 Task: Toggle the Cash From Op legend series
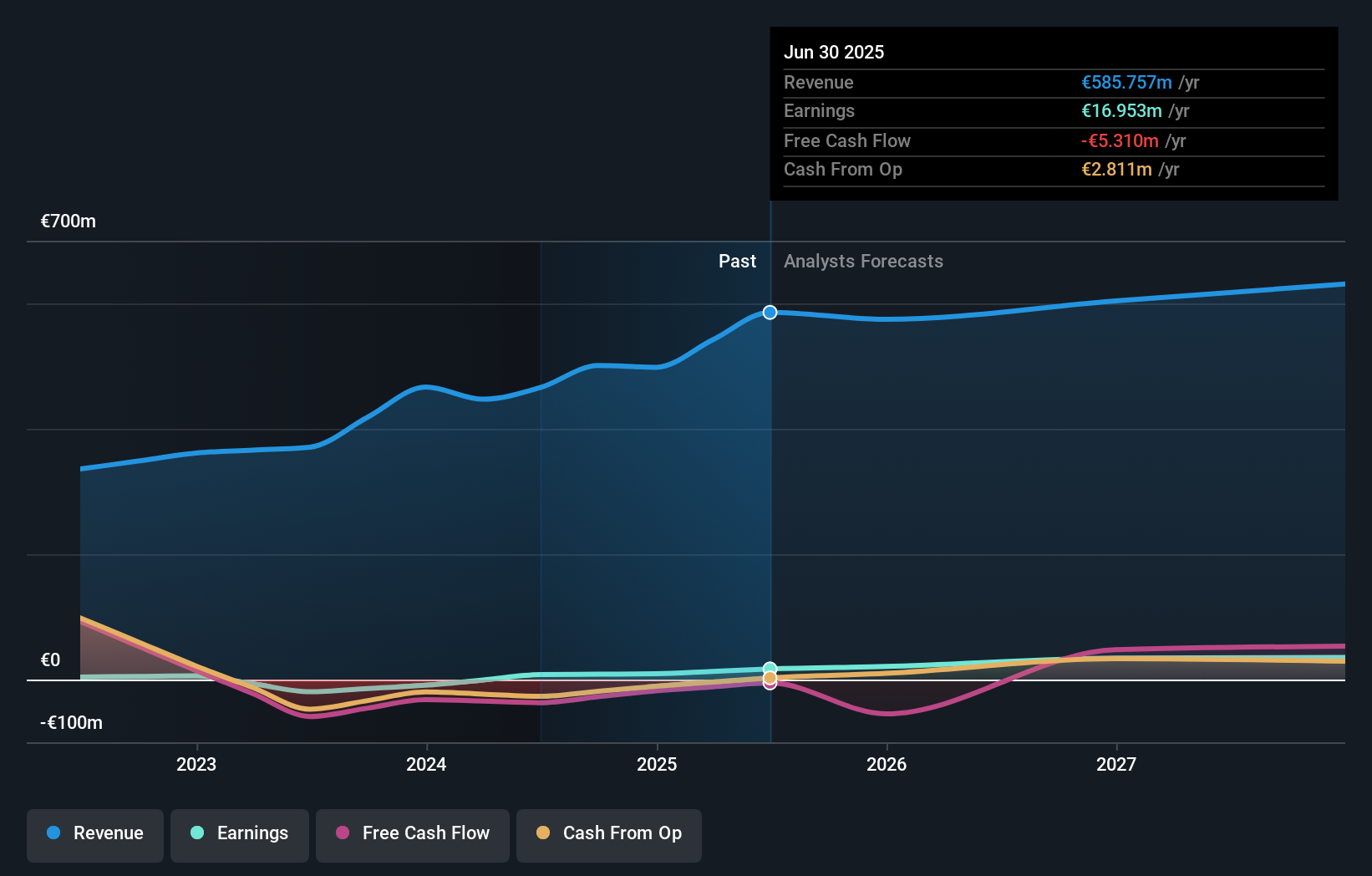(x=609, y=835)
